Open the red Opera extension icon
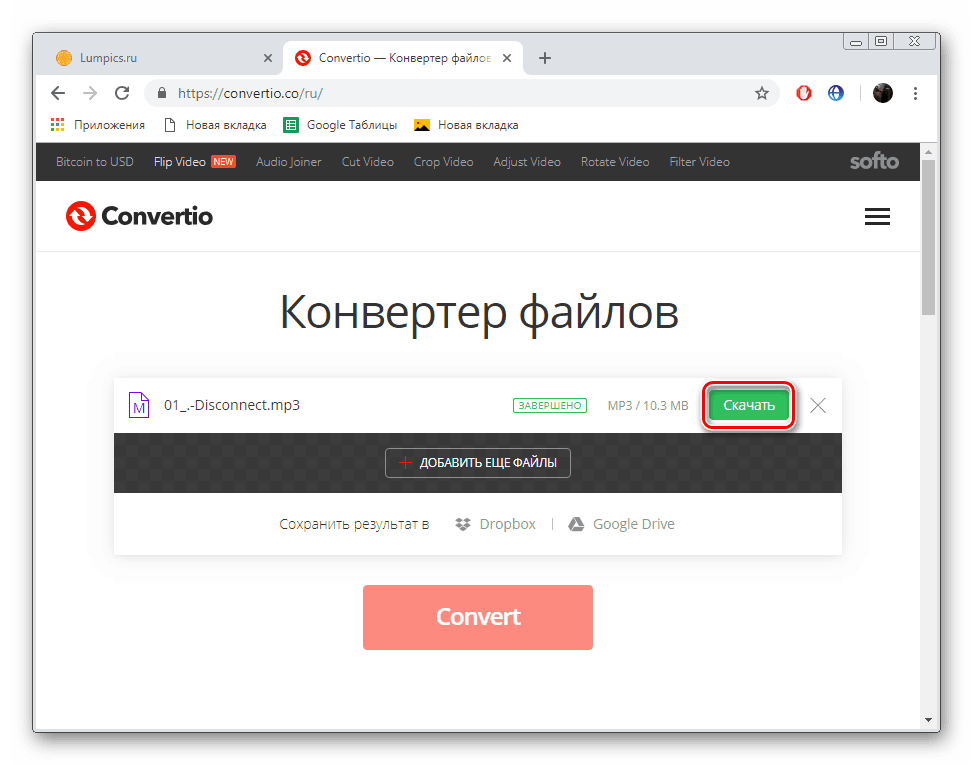973x765 pixels. click(x=804, y=94)
